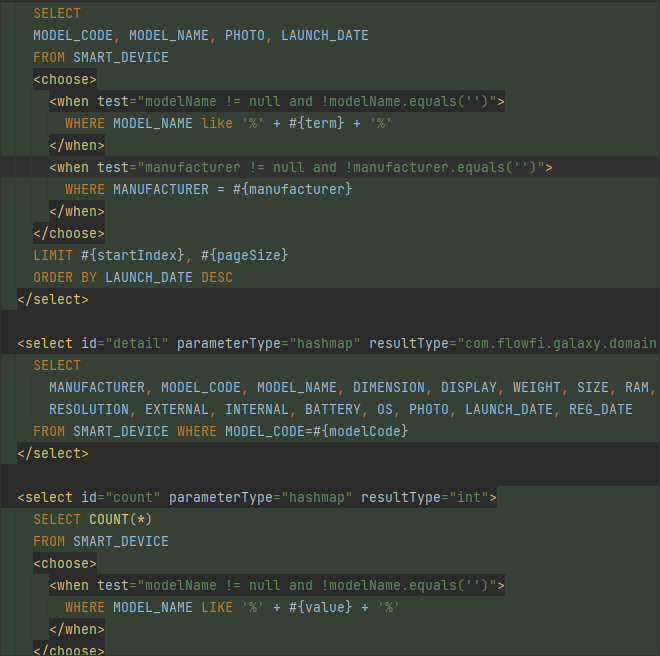Click "FROM SMART_DEVICE" above the first <choose> tag
Screen dimensions: 660x656
click(x=101, y=57)
